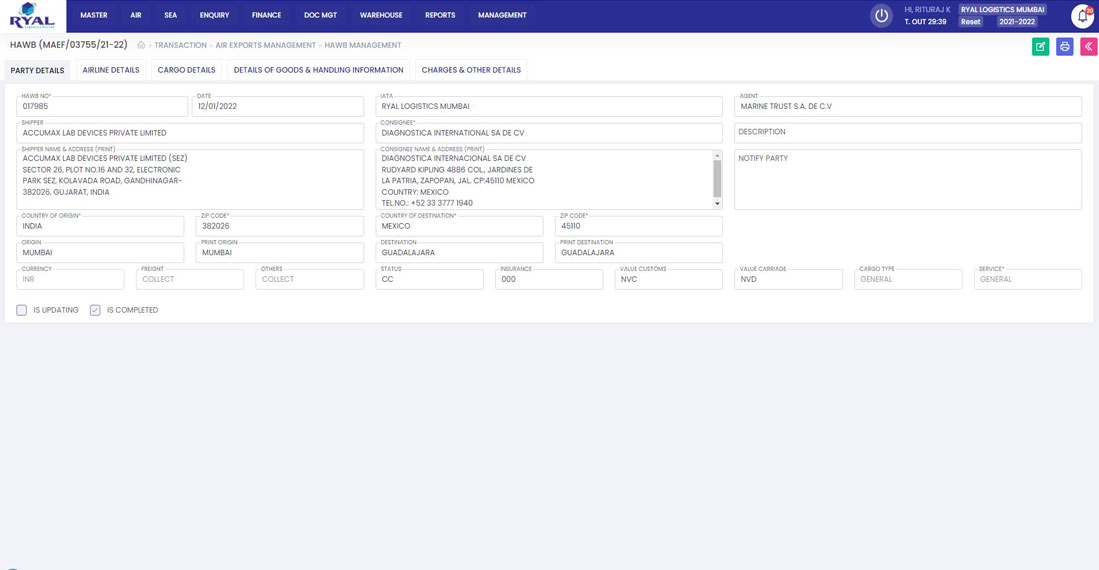This screenshot has width=1099, height=570.
Task: Click Shipper Name & Address text area
Action: pos(190,179)
